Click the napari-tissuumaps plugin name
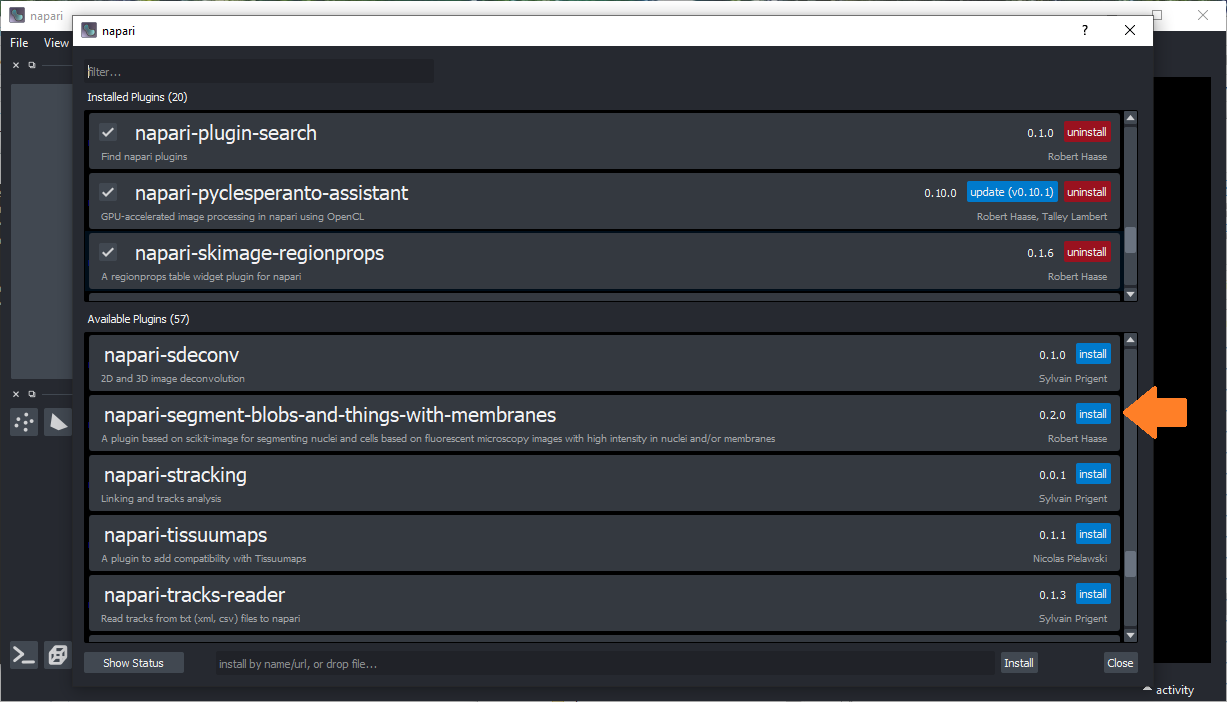Image resolution: width=1227 pixels, height=702 pixels. [186, 535]
